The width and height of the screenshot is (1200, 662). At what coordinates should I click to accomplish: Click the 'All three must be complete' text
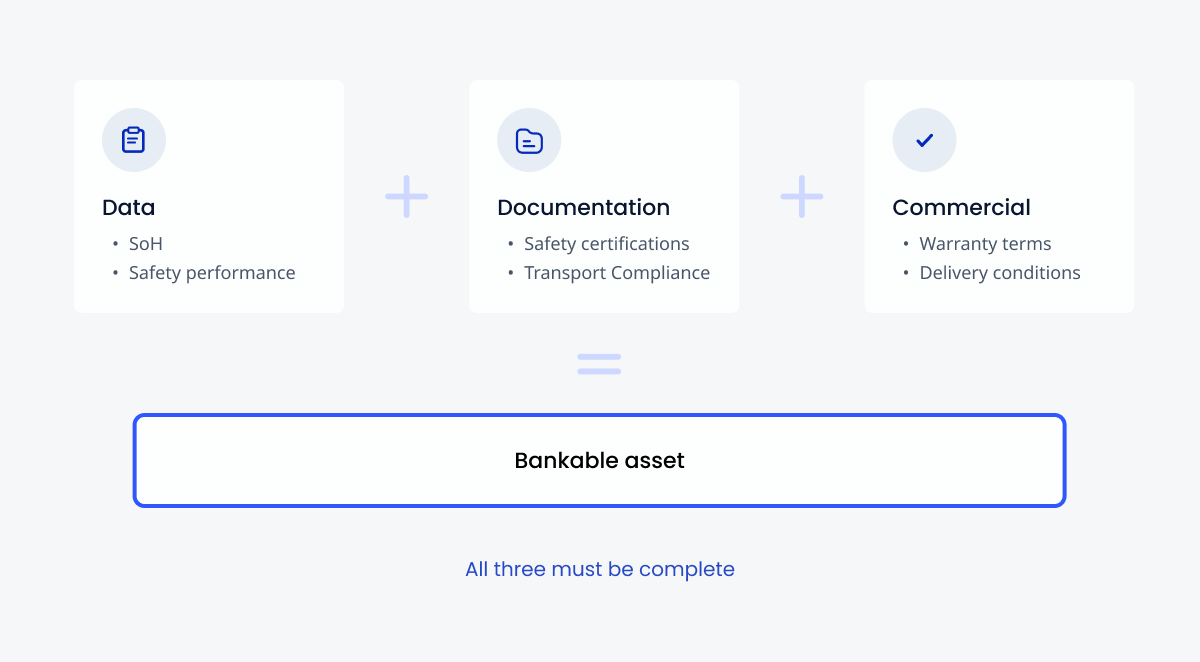[600, 569]
